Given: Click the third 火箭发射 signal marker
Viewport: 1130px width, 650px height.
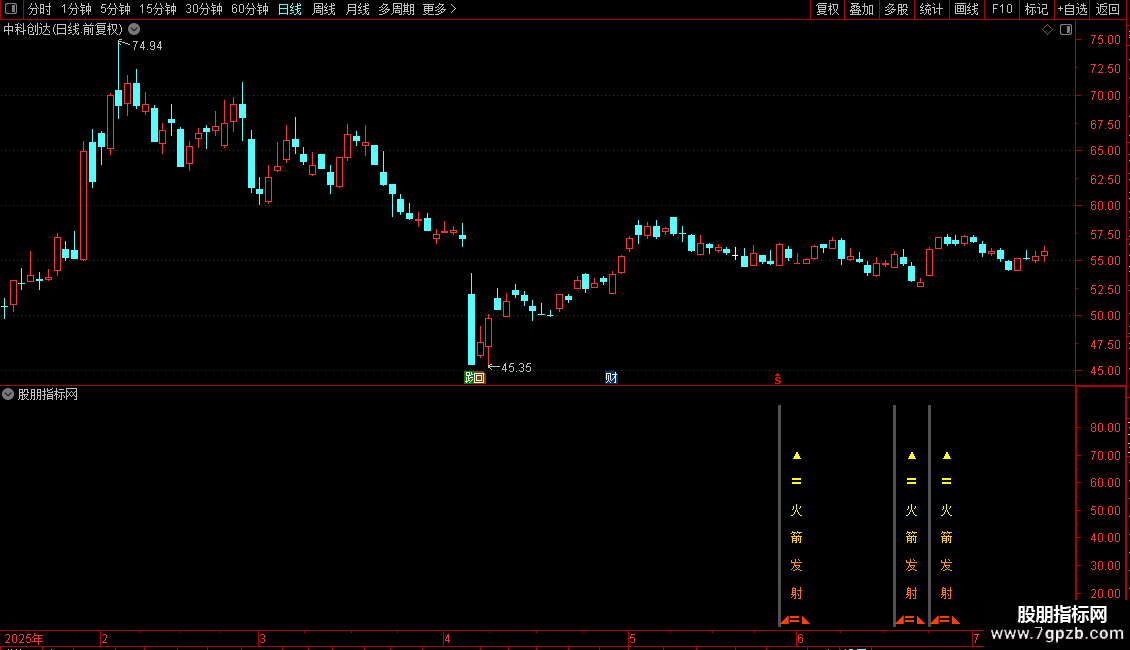Looking at the screenshot, I should tap(946, 537).
